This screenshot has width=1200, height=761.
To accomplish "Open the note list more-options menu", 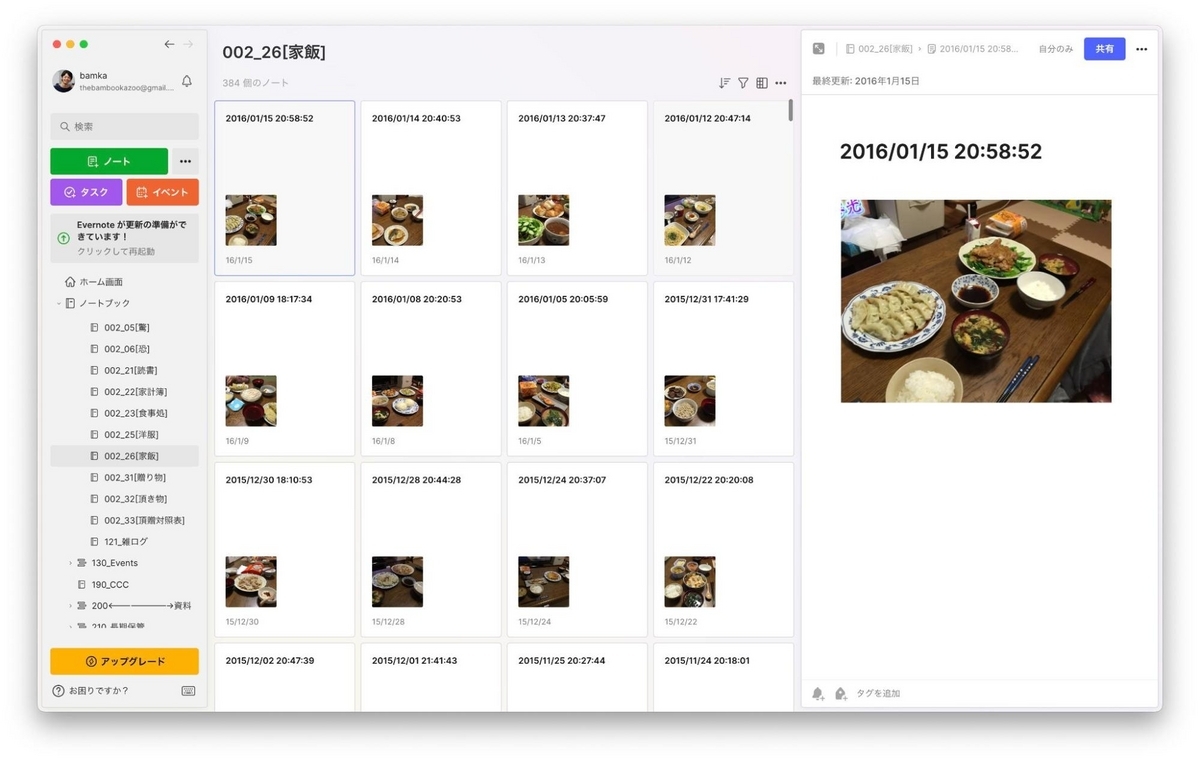I will point(781,83).
